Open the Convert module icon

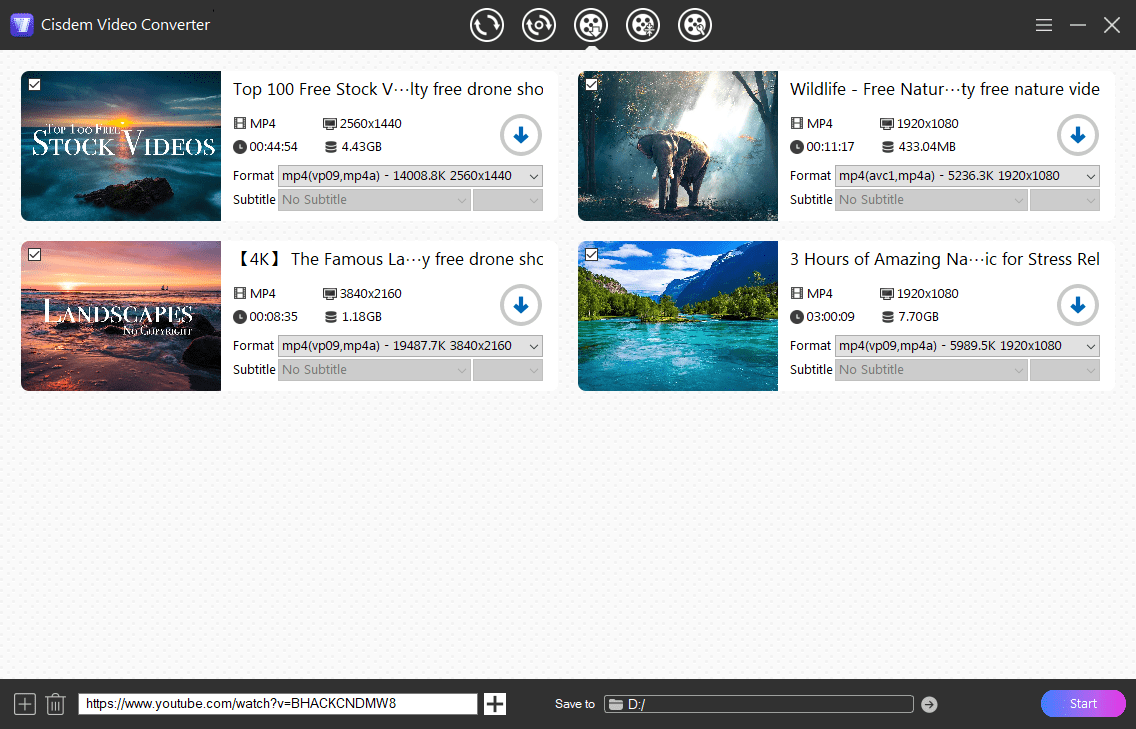[x=486, y=25]
